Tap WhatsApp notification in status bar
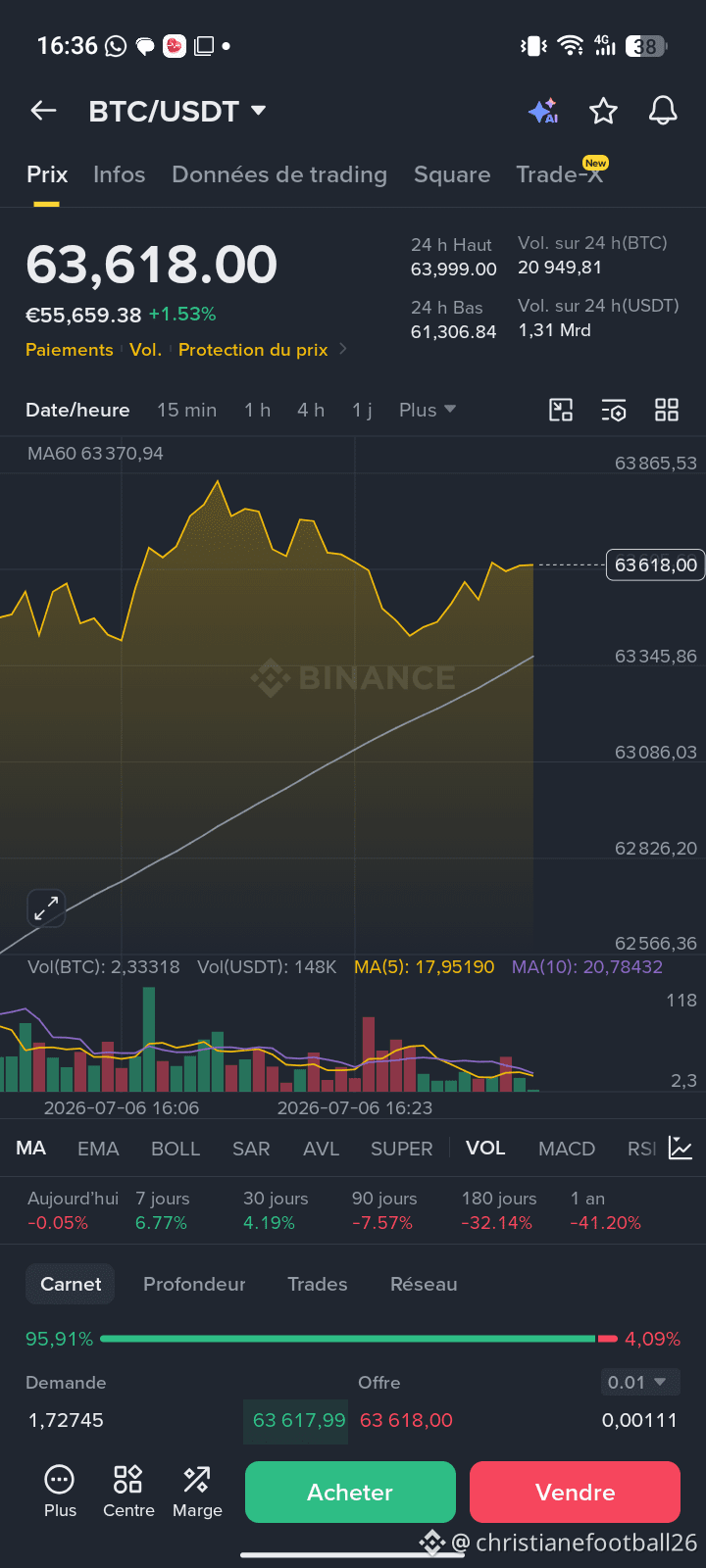The width and height of the screenshot is (706, 1568). point(116,46)
